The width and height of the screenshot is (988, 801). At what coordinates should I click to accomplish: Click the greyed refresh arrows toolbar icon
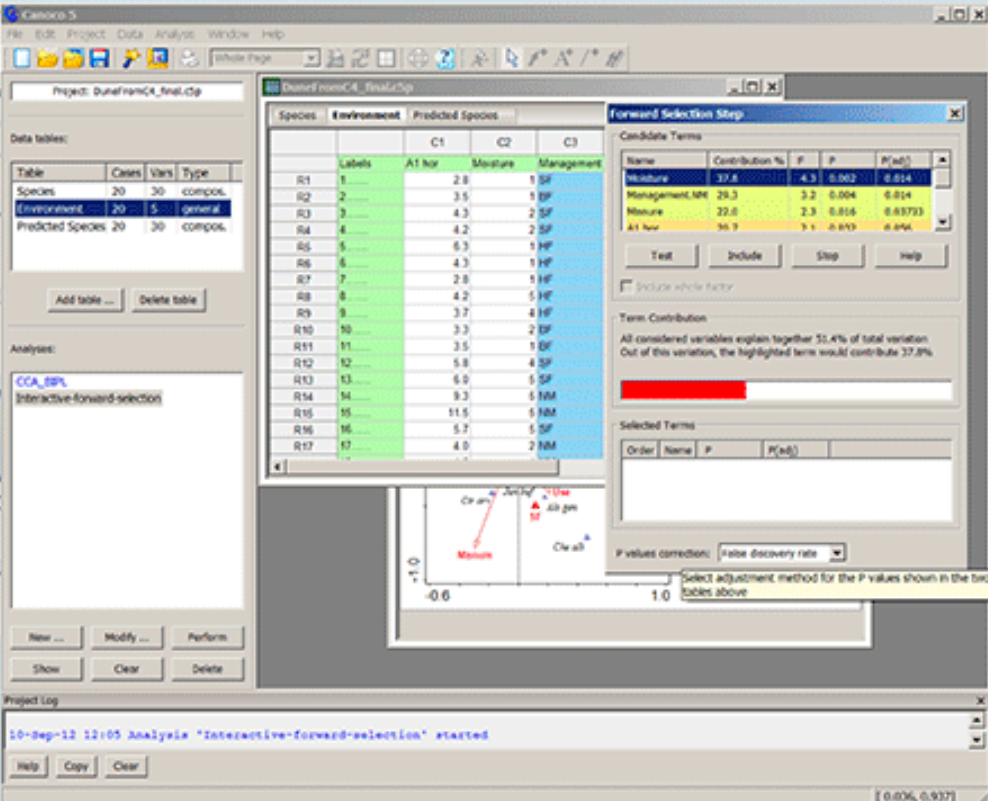[360, 58]
